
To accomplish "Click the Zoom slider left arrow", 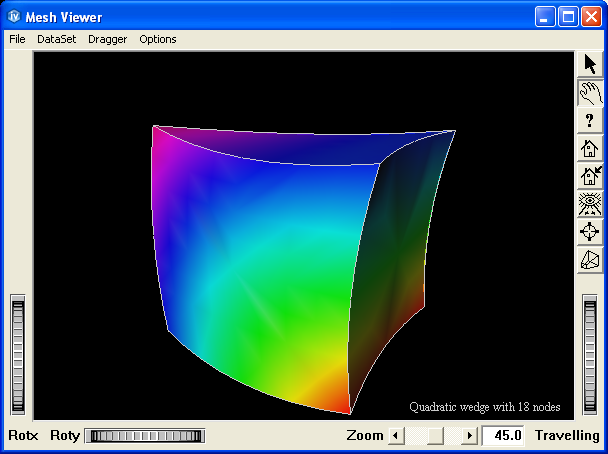I will pyautogui.click(x=394, y=436).
